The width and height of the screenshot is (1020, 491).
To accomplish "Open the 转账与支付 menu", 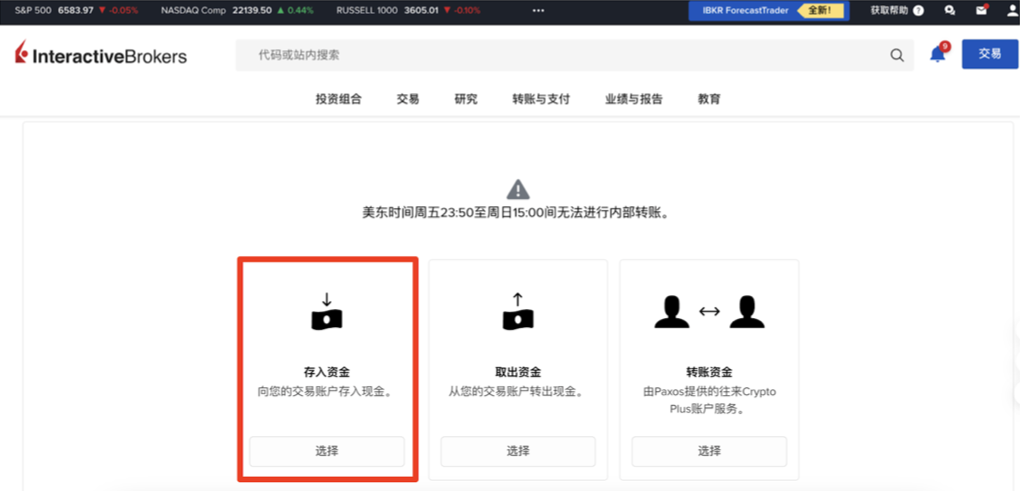I will coord(541,99).
